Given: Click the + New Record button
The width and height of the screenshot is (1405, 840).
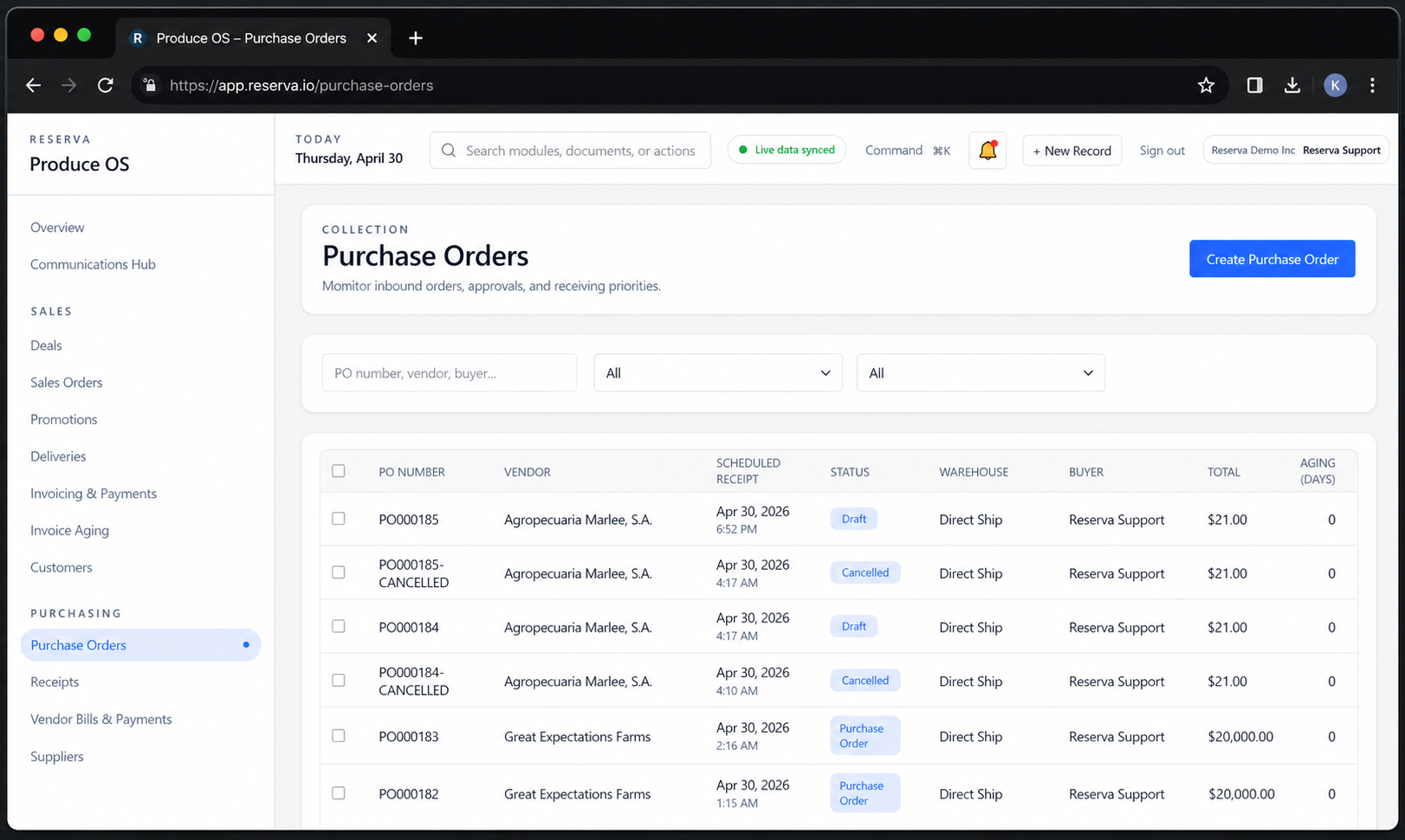Looking at the screenshot, I should coord(1072,151).
